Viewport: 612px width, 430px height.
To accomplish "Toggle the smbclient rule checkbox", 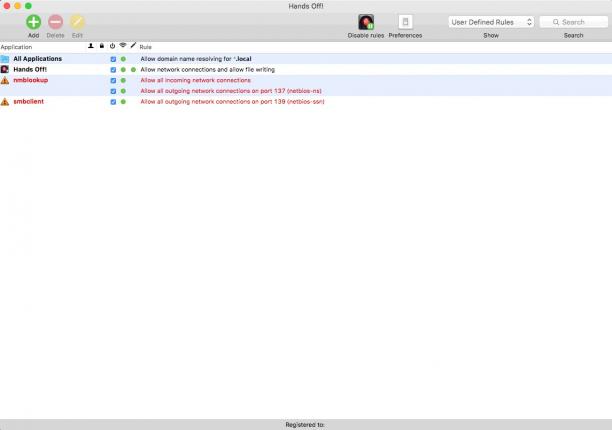I will 113,102.
